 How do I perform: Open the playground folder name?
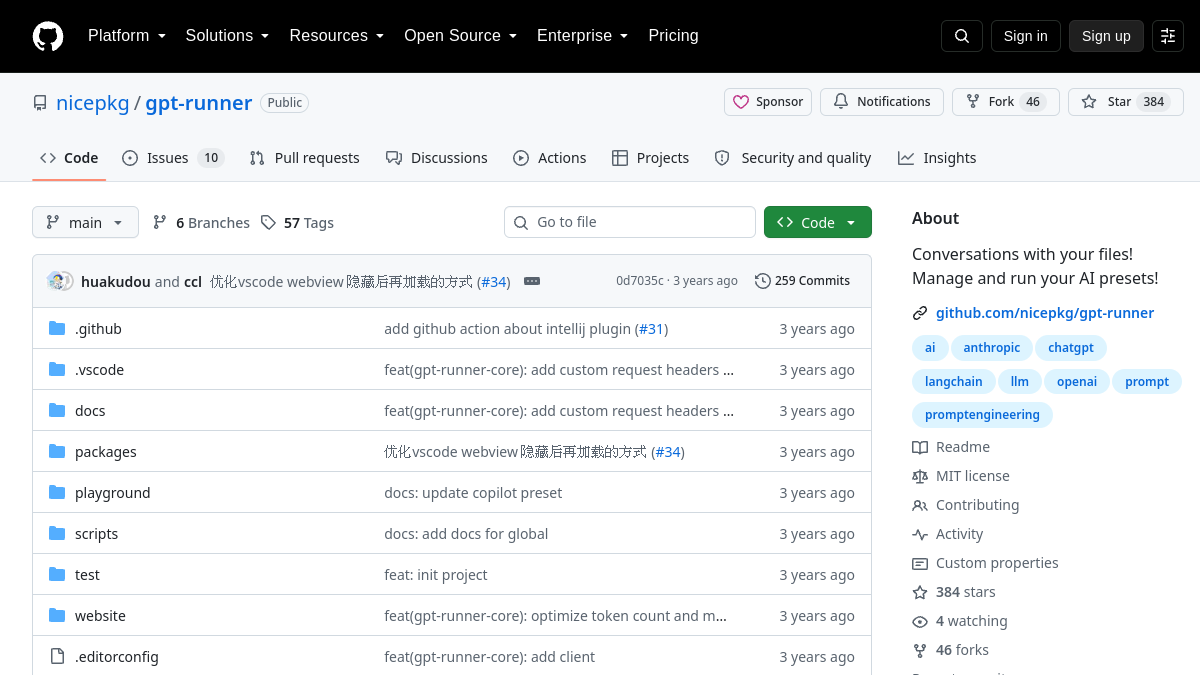pyautogui.click(x=113, y=493)
